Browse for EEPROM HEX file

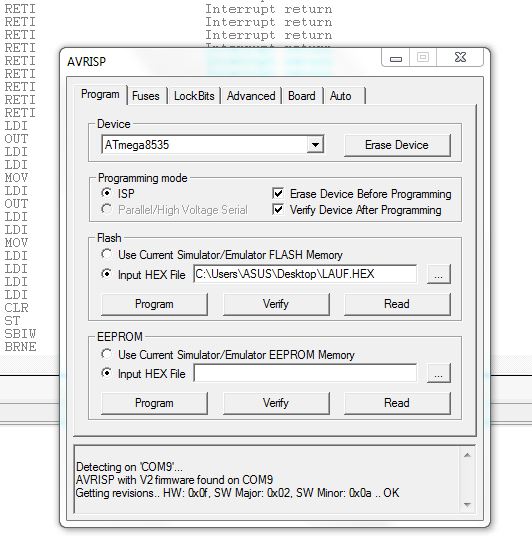(x=439, y=374)
